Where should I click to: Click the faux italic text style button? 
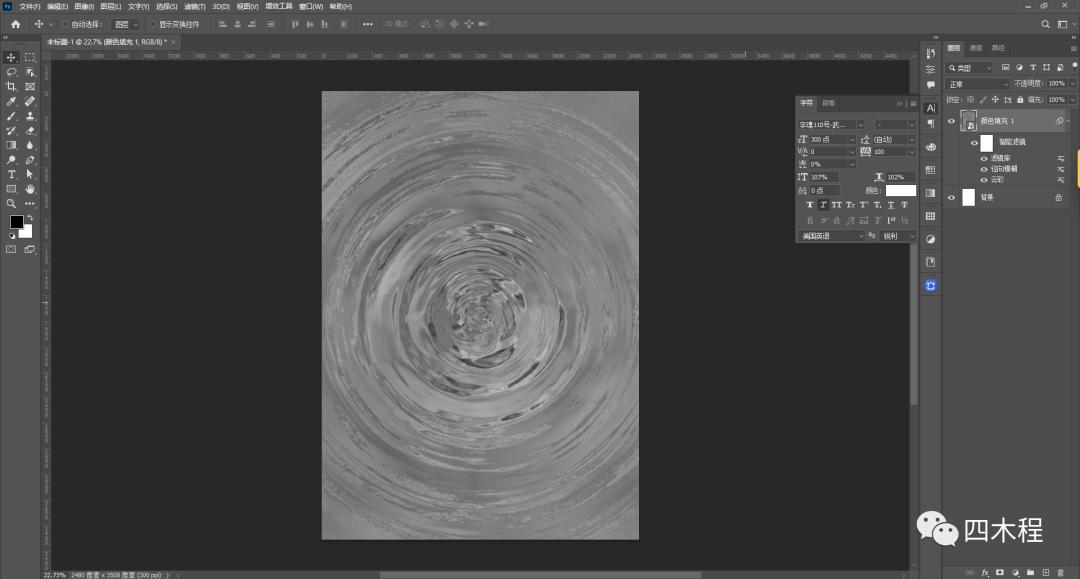tap(823, 205)
